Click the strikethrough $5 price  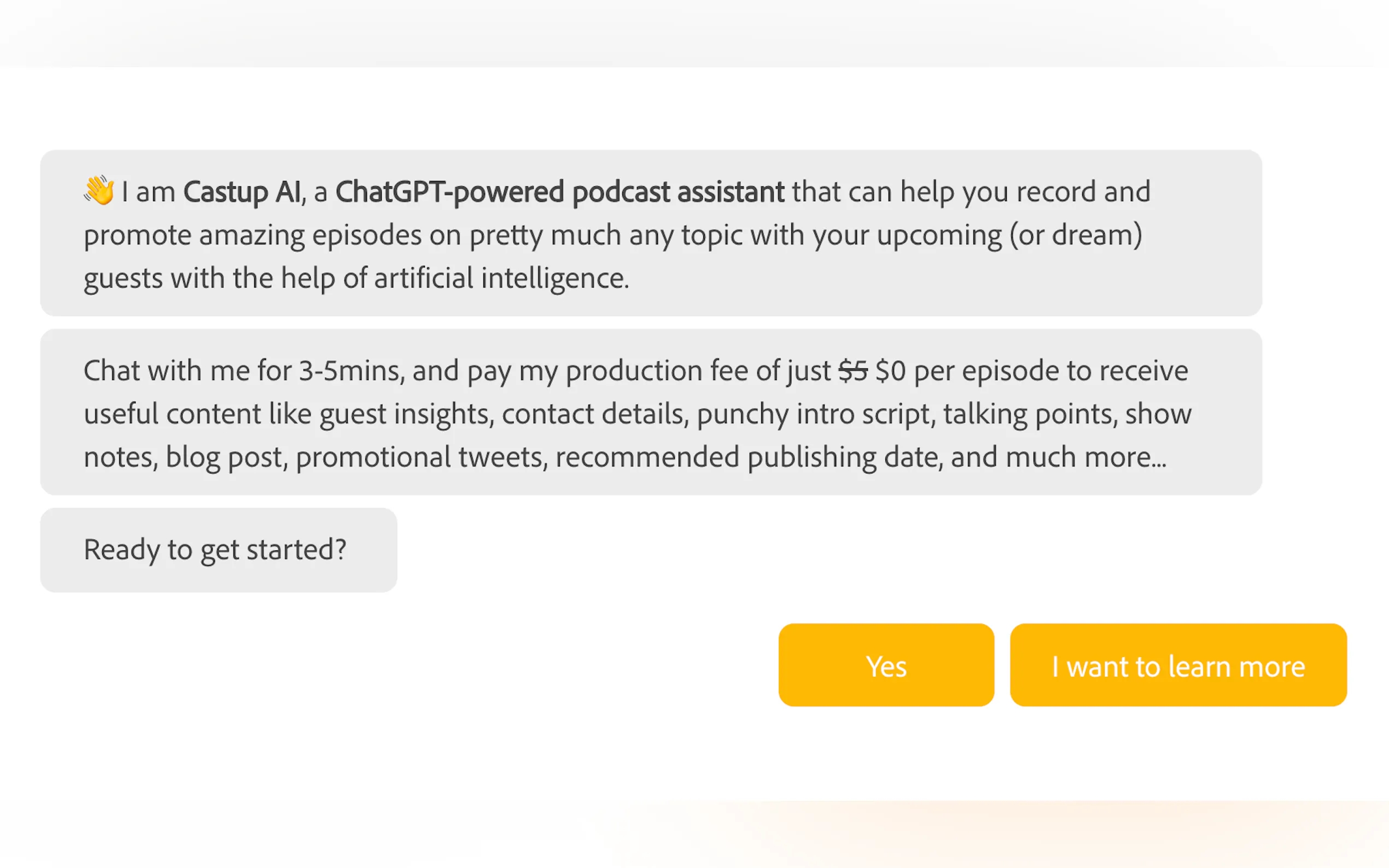[852, 371]
